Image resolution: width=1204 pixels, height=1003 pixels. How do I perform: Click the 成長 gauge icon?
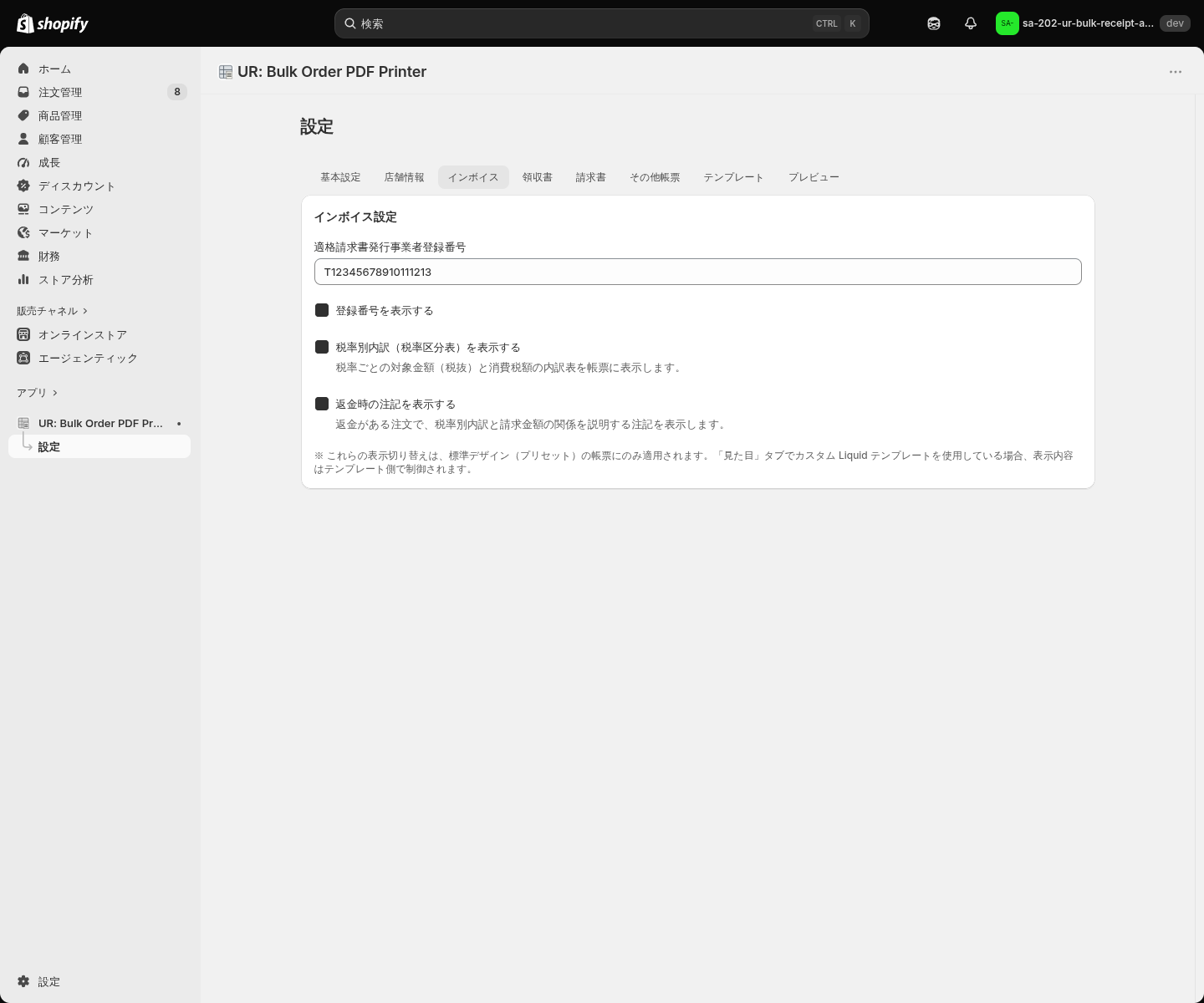coord(23,162)
